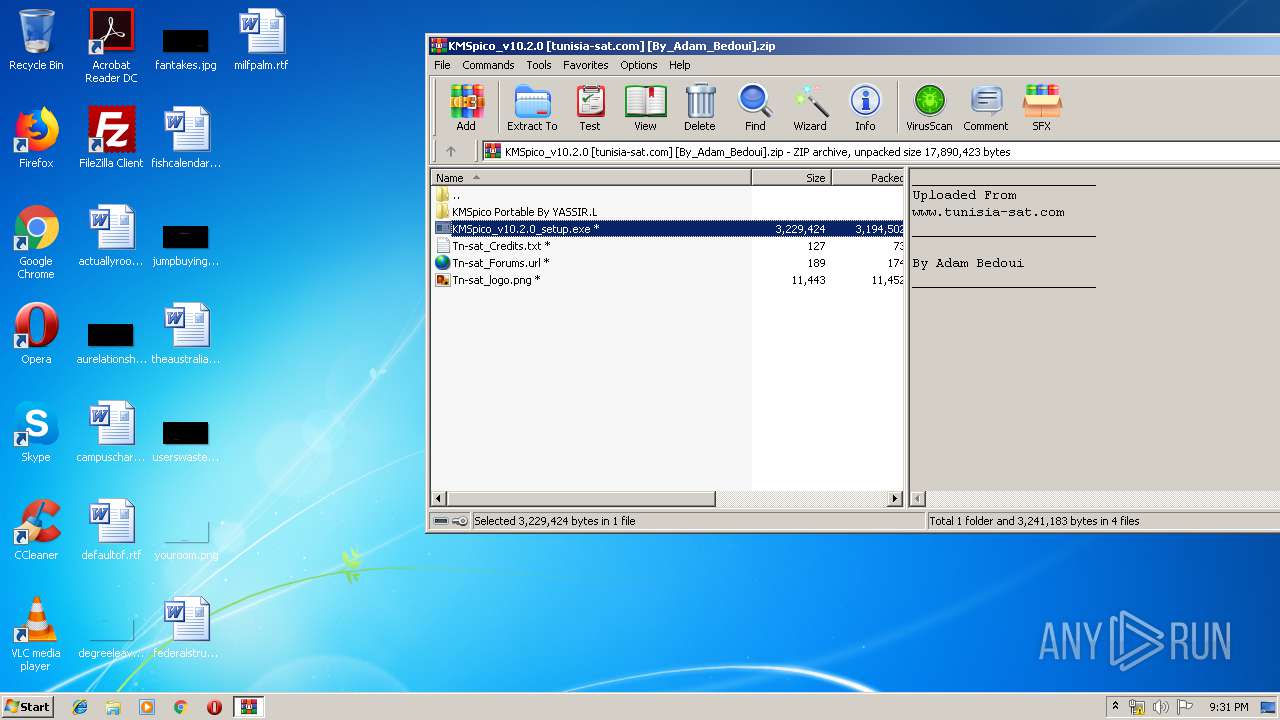Click volume speaker tray icon
The width and height of the screenshot is (1280, 720).
[x=1160, y=707]
